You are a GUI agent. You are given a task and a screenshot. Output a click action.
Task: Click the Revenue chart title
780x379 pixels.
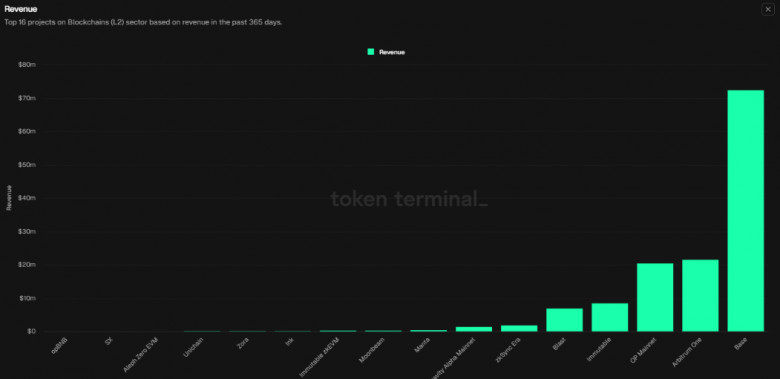click(20, 9)
